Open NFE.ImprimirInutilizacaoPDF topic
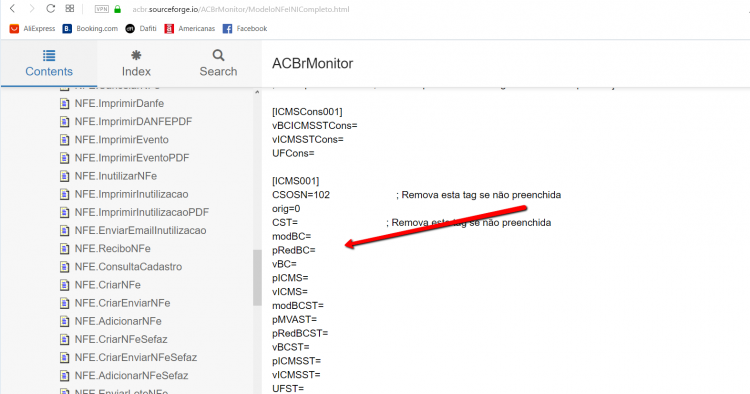The image size is (750, 394). pos(142,212)
